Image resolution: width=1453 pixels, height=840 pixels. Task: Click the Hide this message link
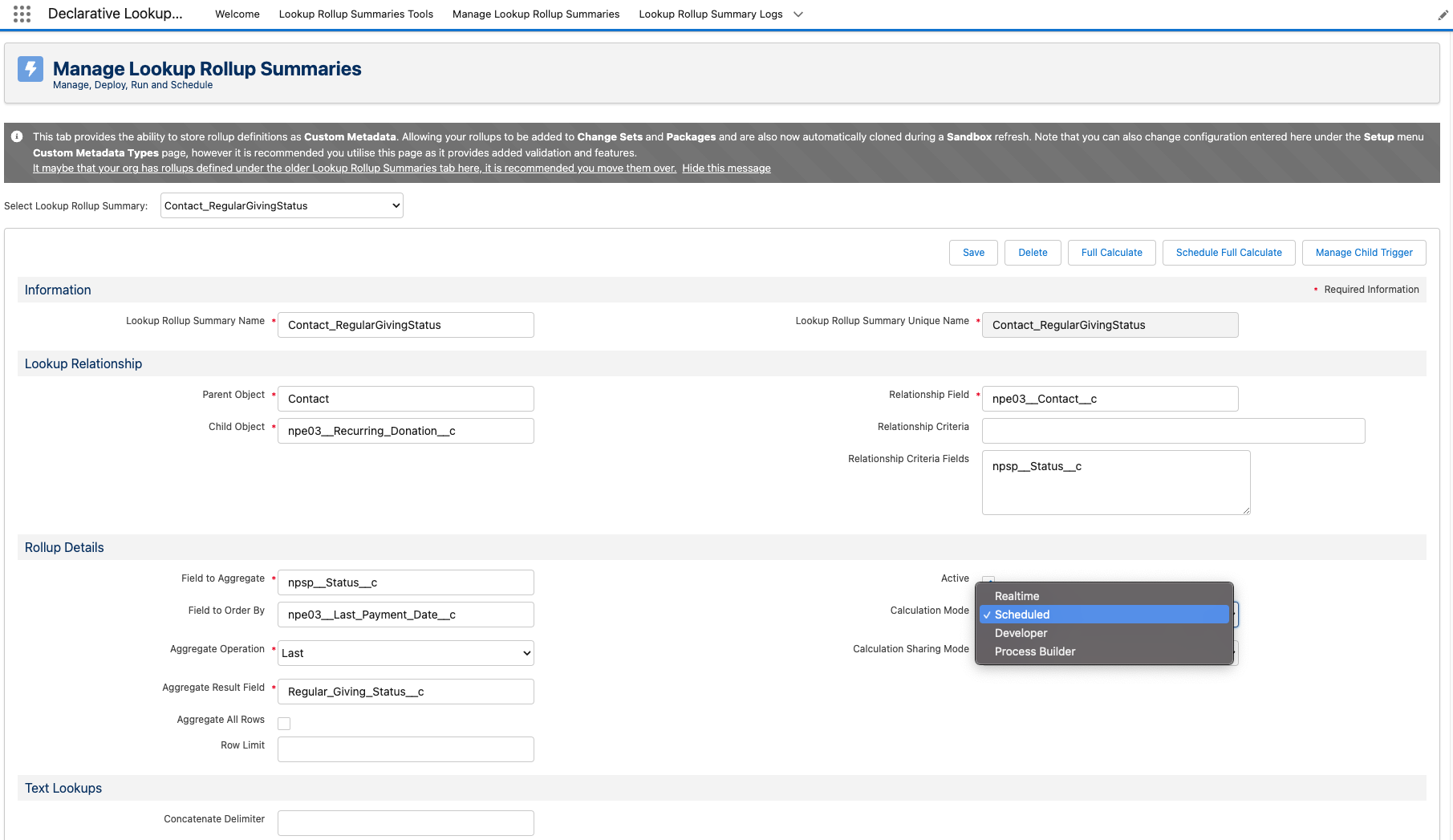point(726,168)
